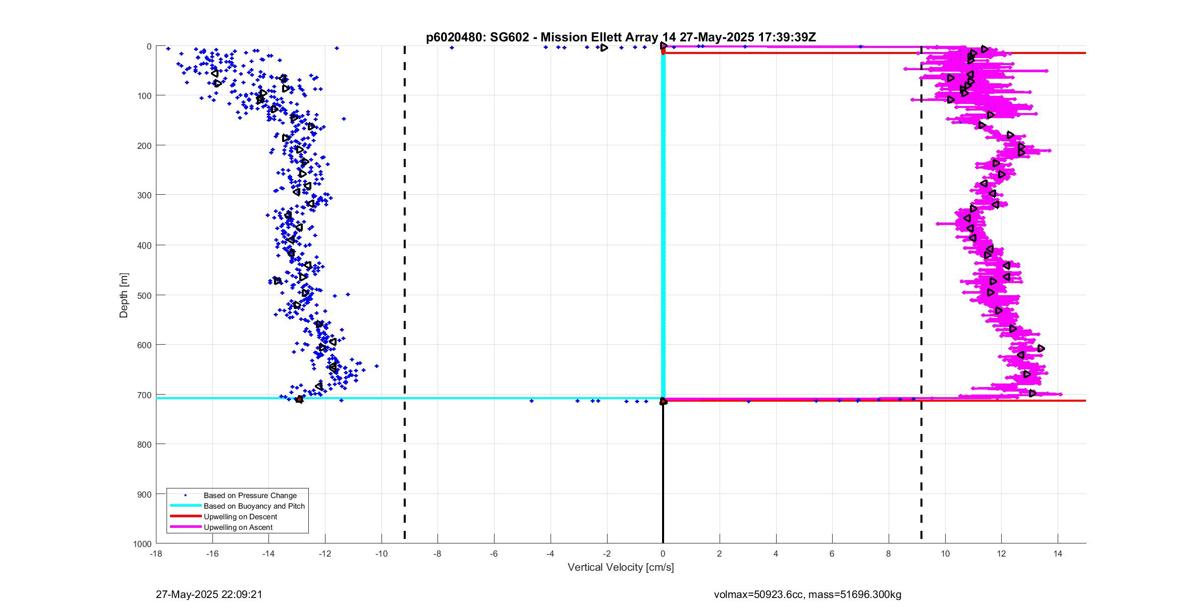Image resolution: width=1200 pixels, height=611 pixels.
Task: Click the magenta line sample in legend
Action: pyautogui.click(x=184, y=527)
